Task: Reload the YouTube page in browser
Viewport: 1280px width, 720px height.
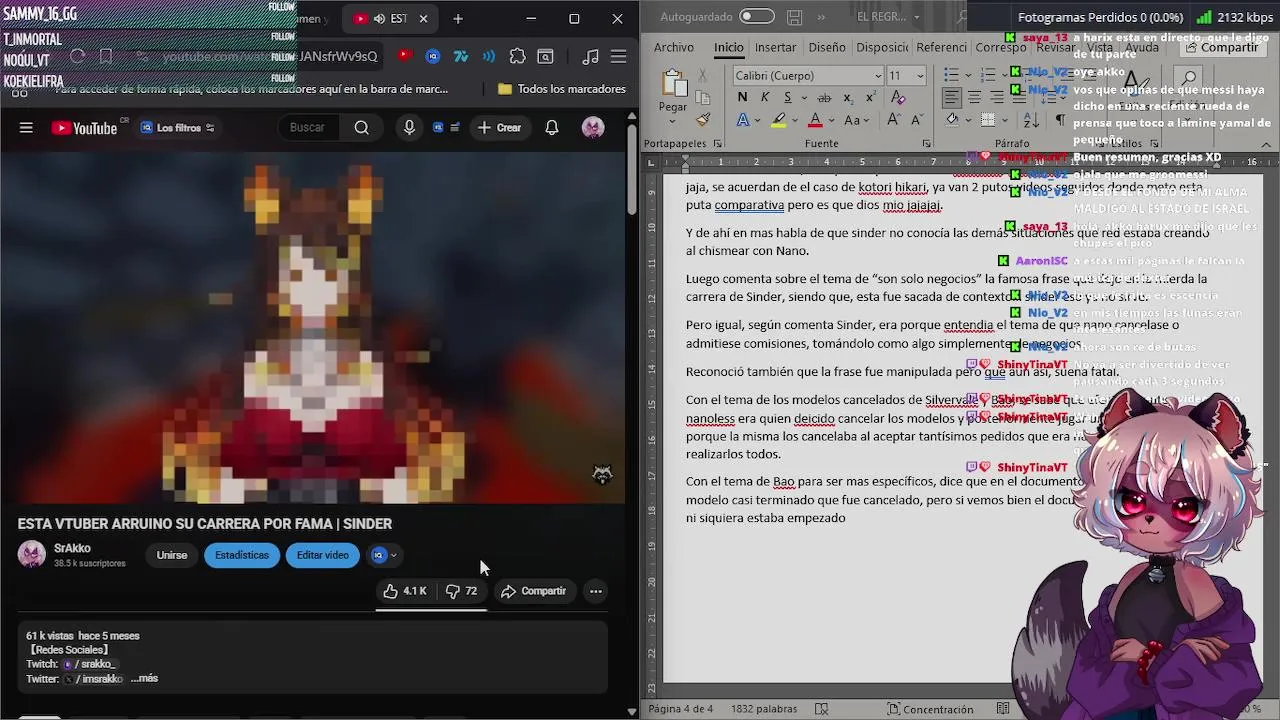Action: click(x=77, y=57)
